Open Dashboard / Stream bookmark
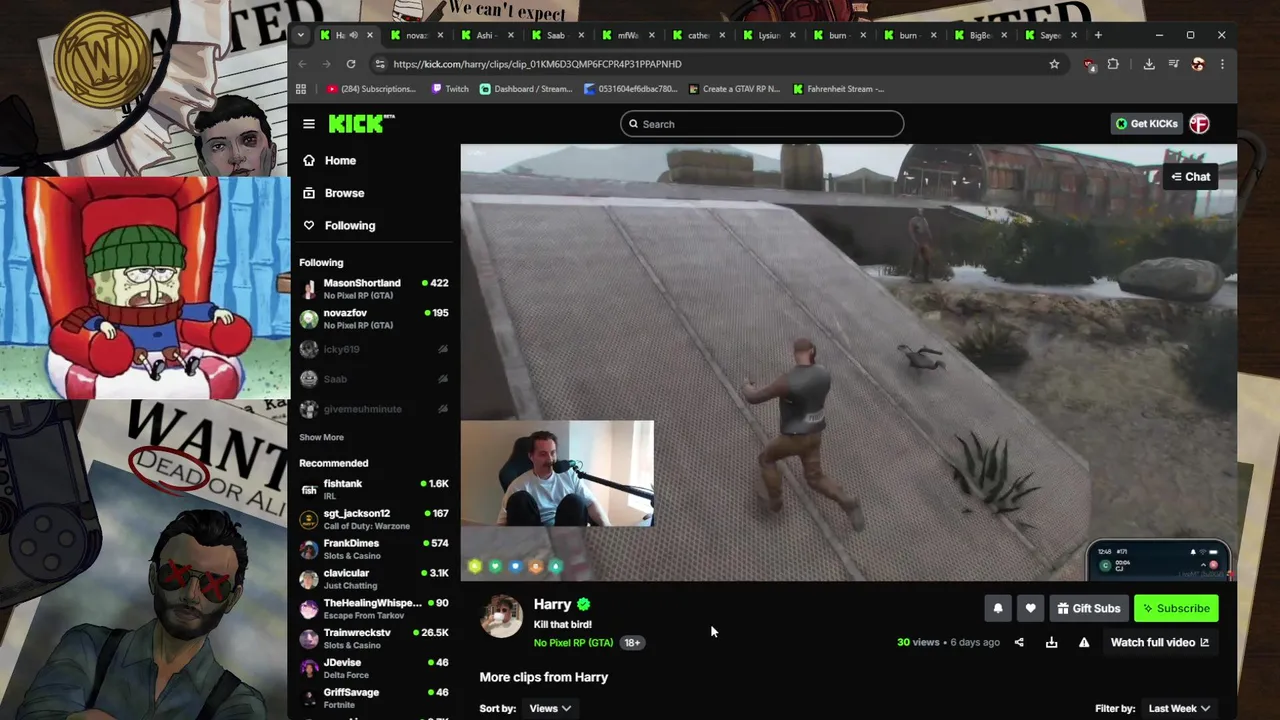The image size is (1280, 720). pyautogui.click(x=526, y=89)
